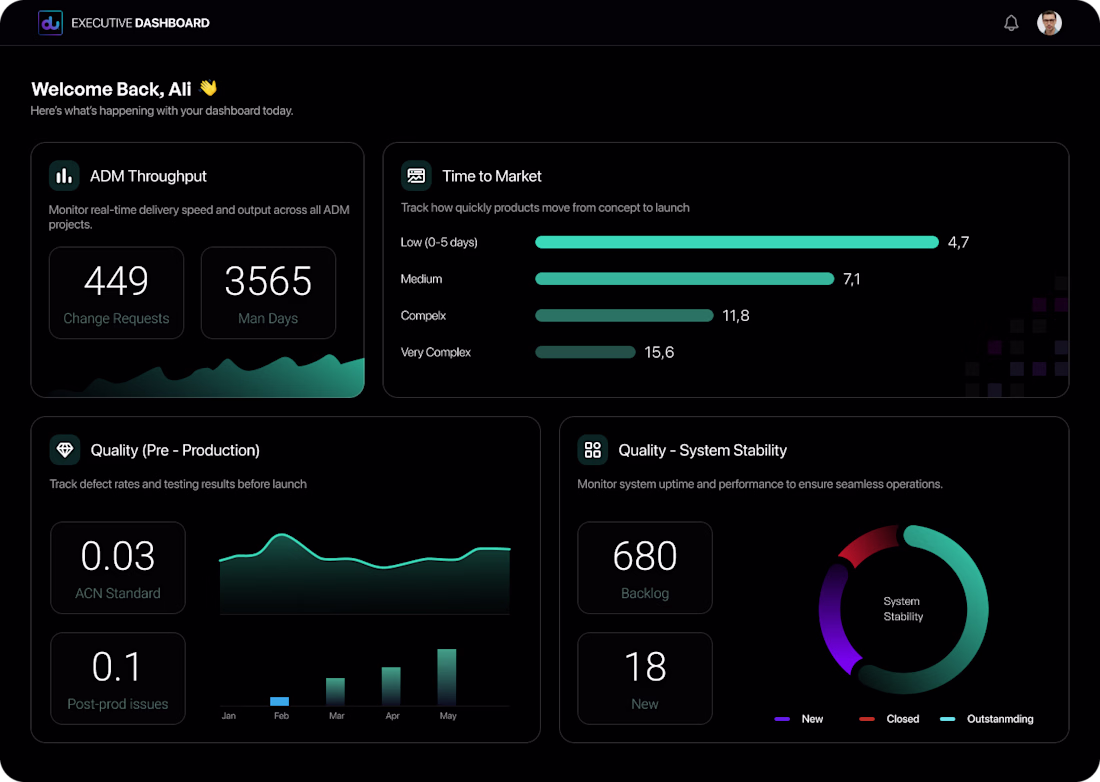
Task: Select the 18 New card
Action: coord(645,678)
